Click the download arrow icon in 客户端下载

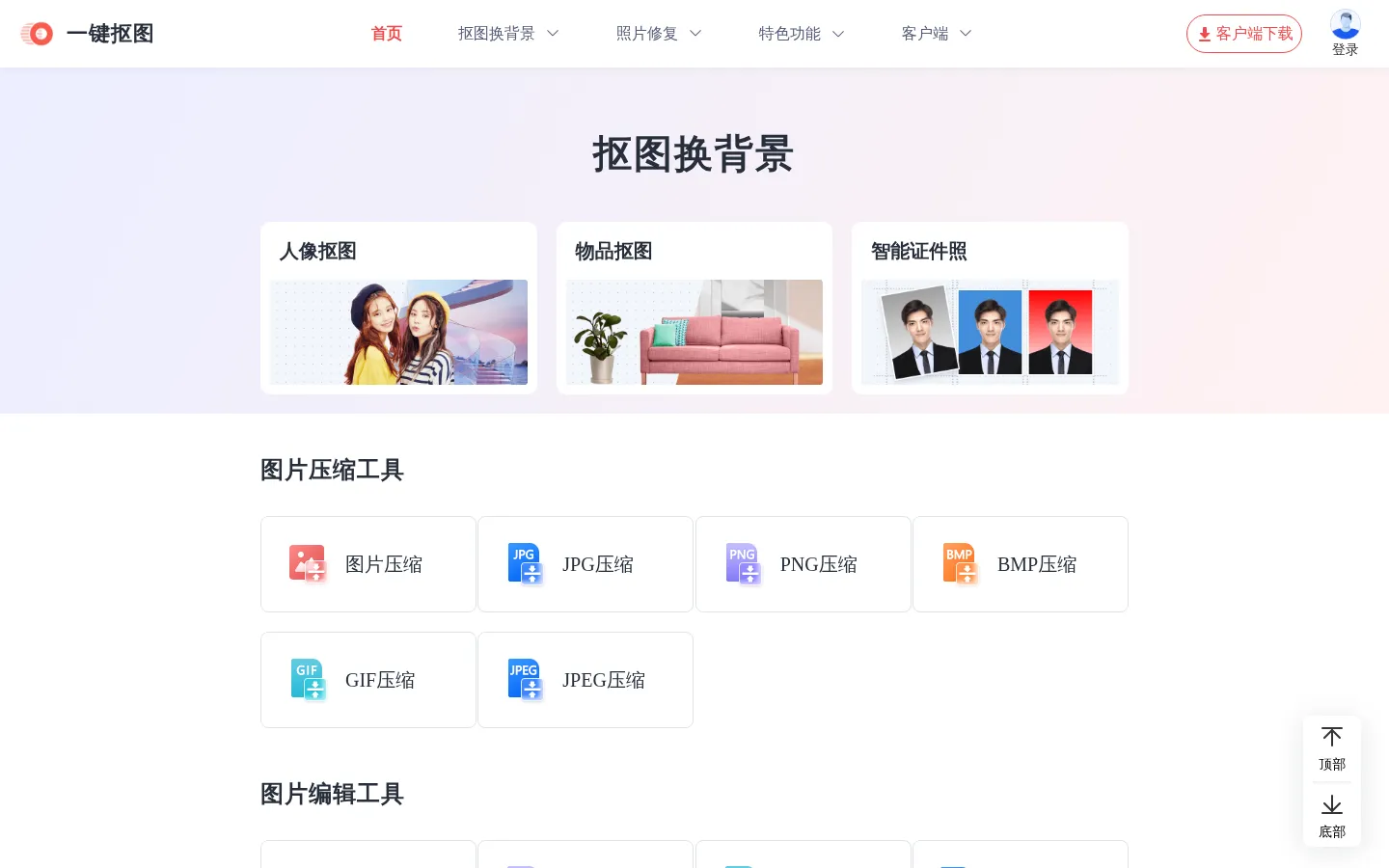(1205, 34)
